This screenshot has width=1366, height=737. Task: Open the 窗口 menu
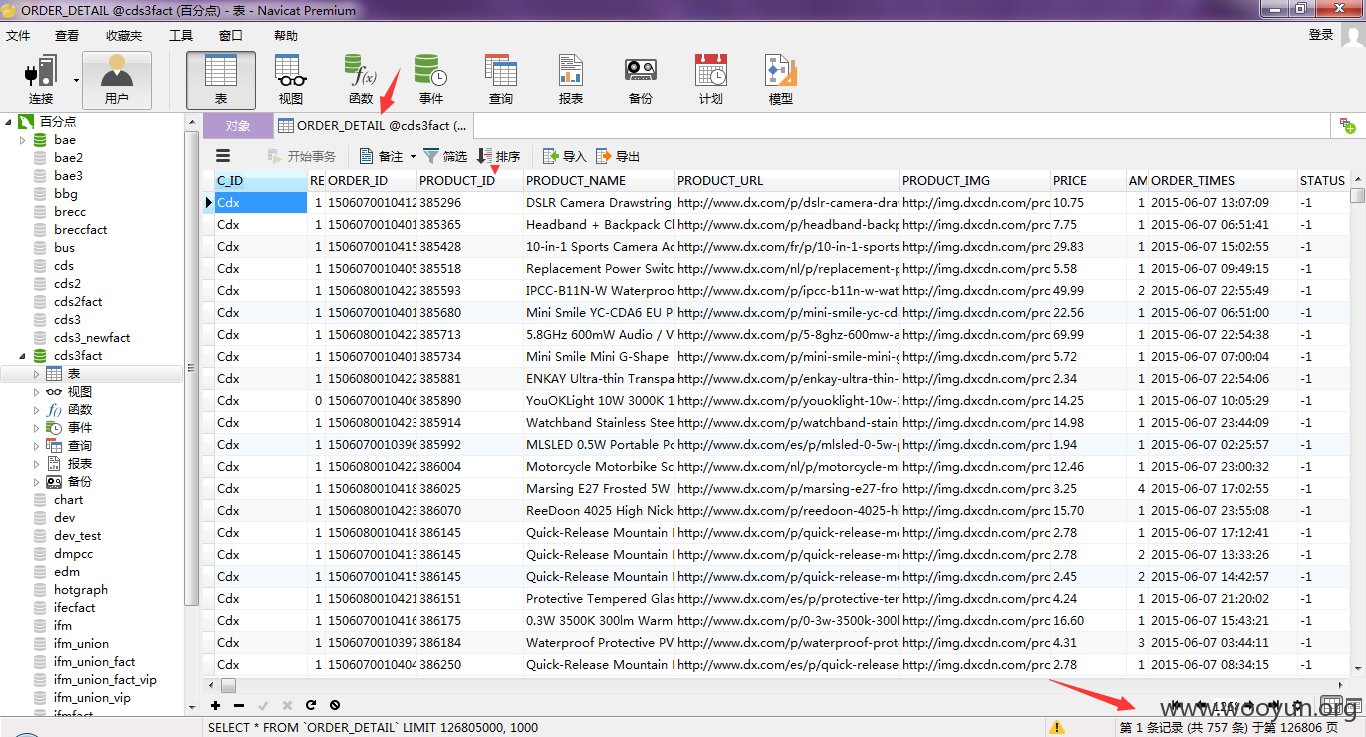click(231, 35)
